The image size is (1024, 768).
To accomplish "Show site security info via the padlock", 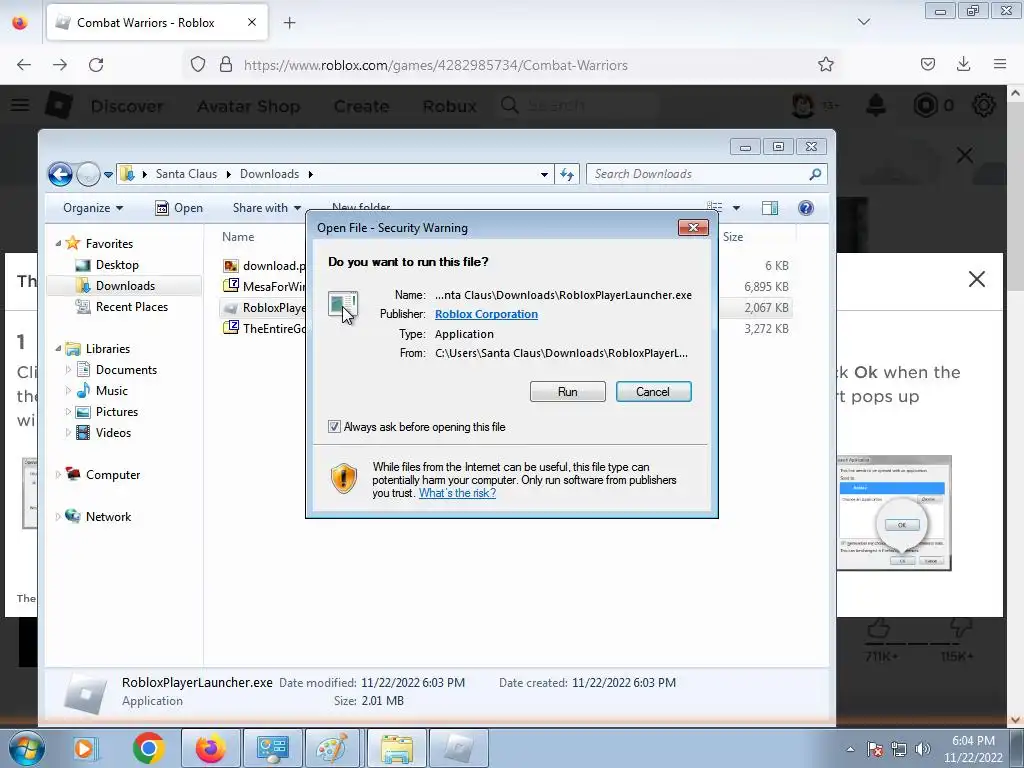I will (x=226, y=64).
